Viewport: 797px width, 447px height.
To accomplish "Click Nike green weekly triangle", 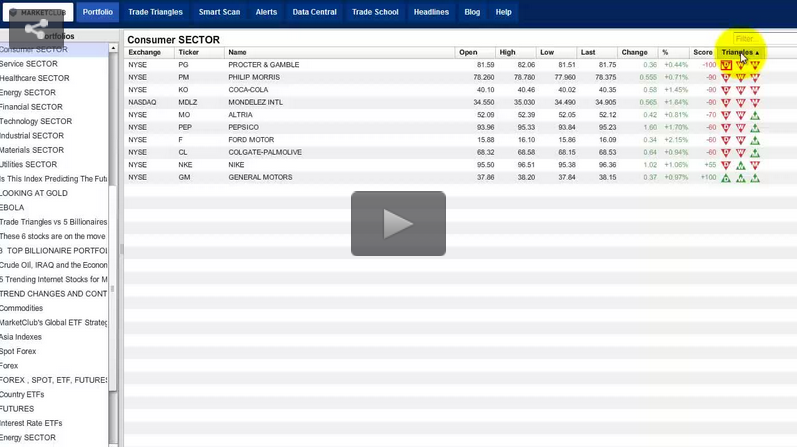I will point(741,165).
